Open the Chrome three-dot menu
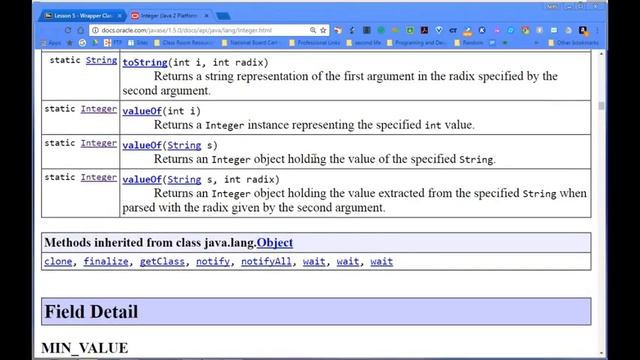640x360 pixels. pos(597,30)
